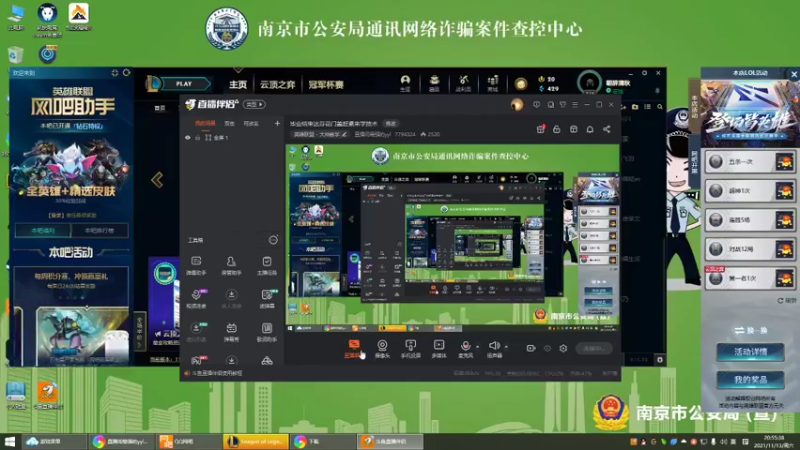
Task: Toggle visibility eye of the 全屏 1 source
Action: [x=188, y=138]
